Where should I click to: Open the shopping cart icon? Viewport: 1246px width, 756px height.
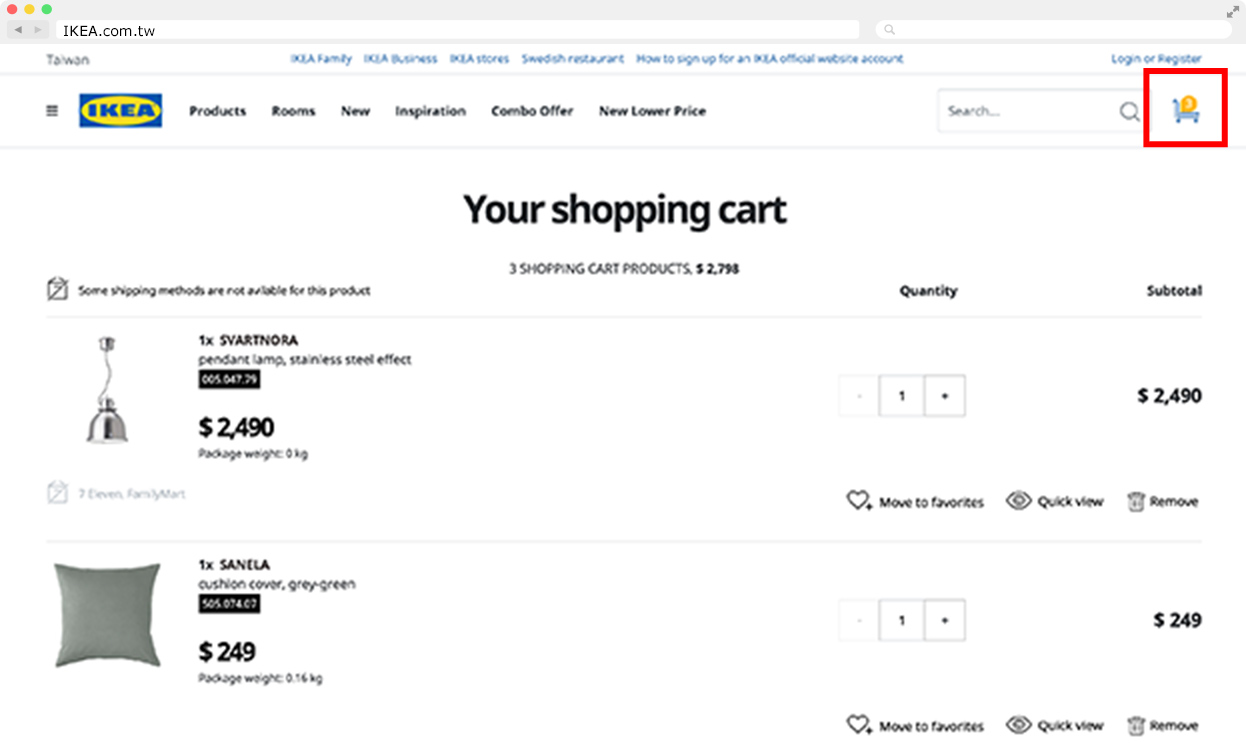click(1185, 110)
